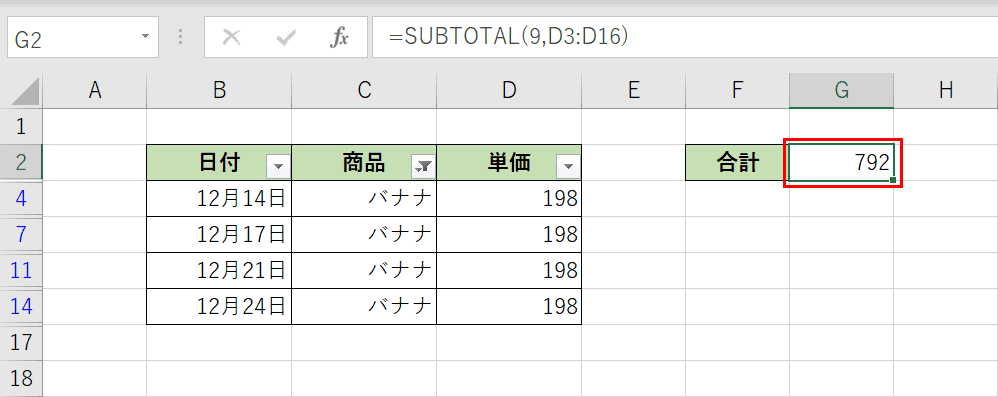Image resolution: width=998 pixels, height=397 pixels.
Task: Select row 2 header
Action: point(21,163)
